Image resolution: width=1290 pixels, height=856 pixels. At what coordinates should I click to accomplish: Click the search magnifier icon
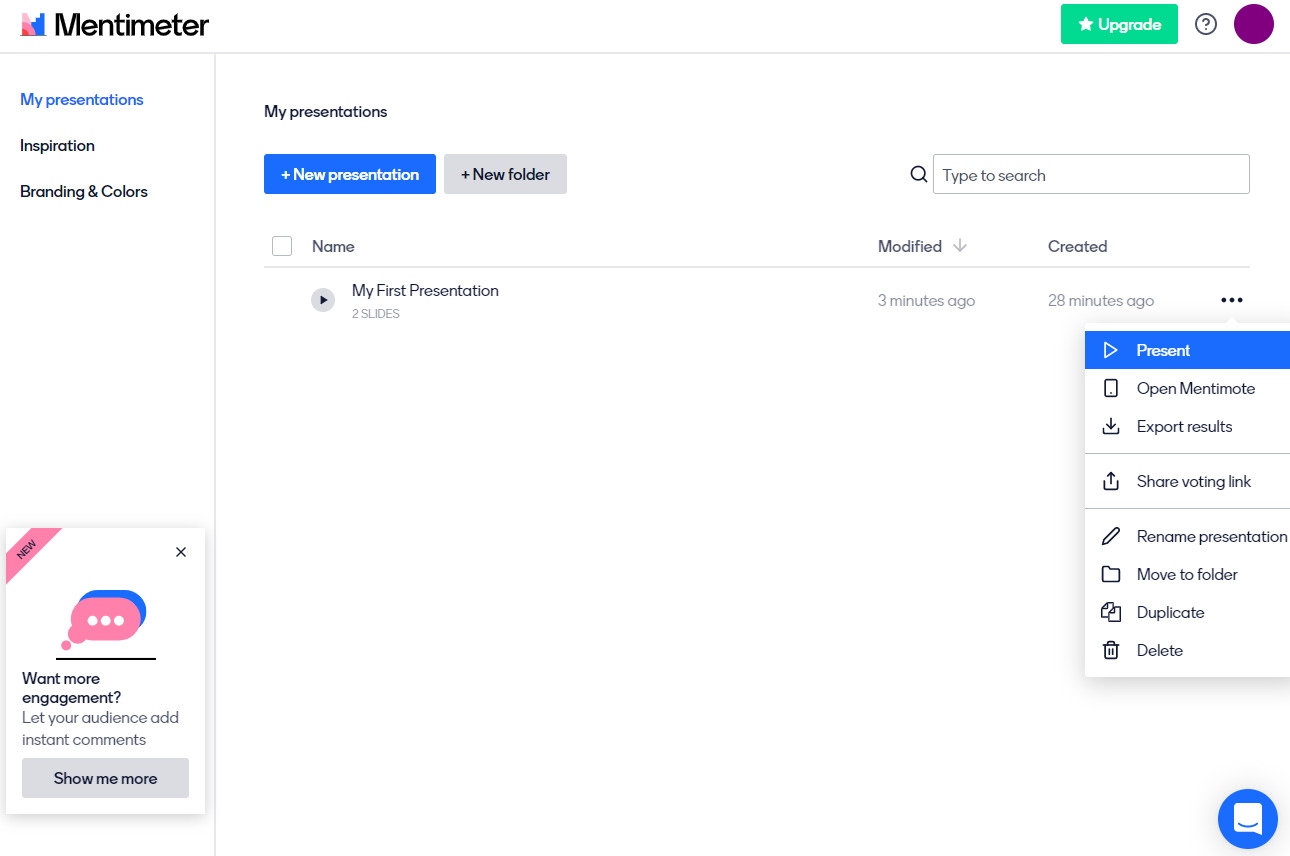[919, 174]
